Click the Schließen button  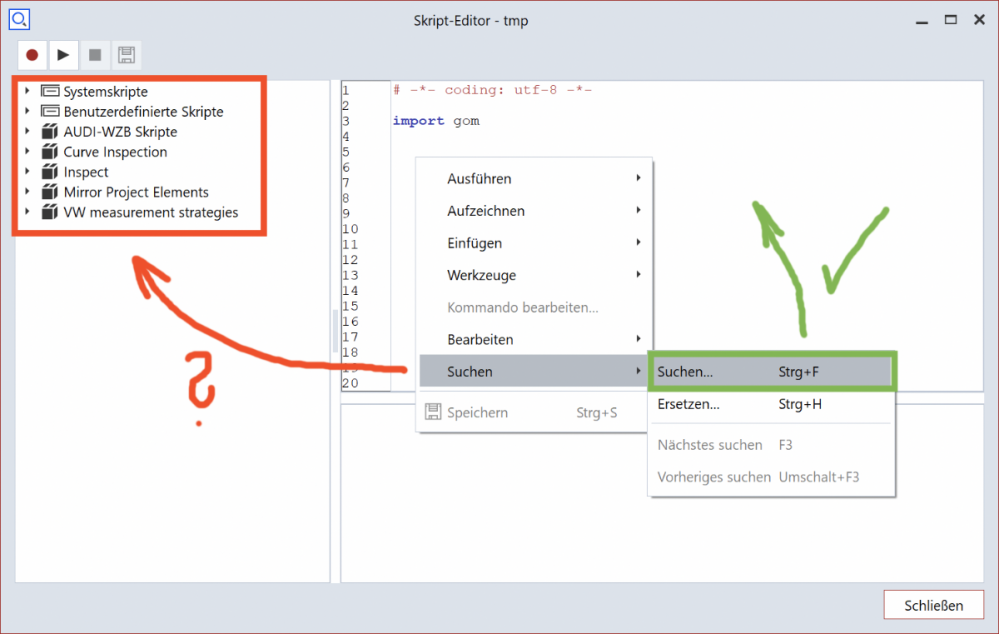coord(933,605)
